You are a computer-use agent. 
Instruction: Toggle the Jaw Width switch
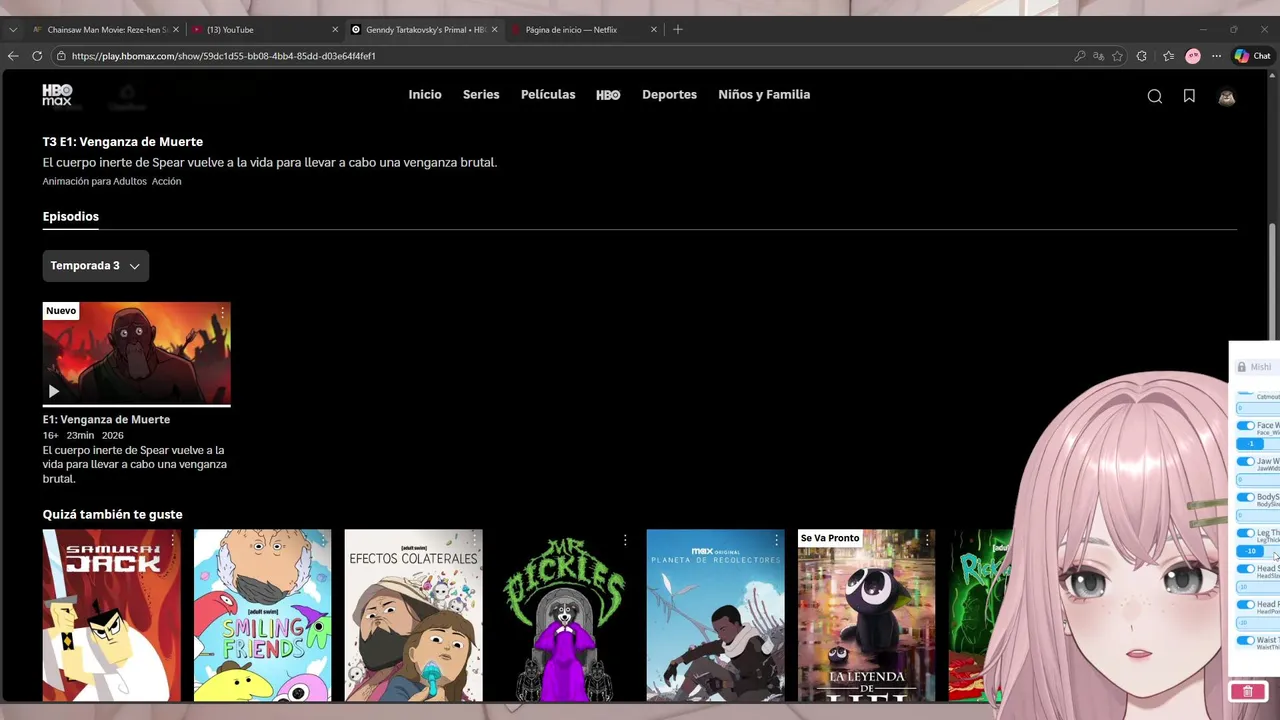(x=1245, y=462)
